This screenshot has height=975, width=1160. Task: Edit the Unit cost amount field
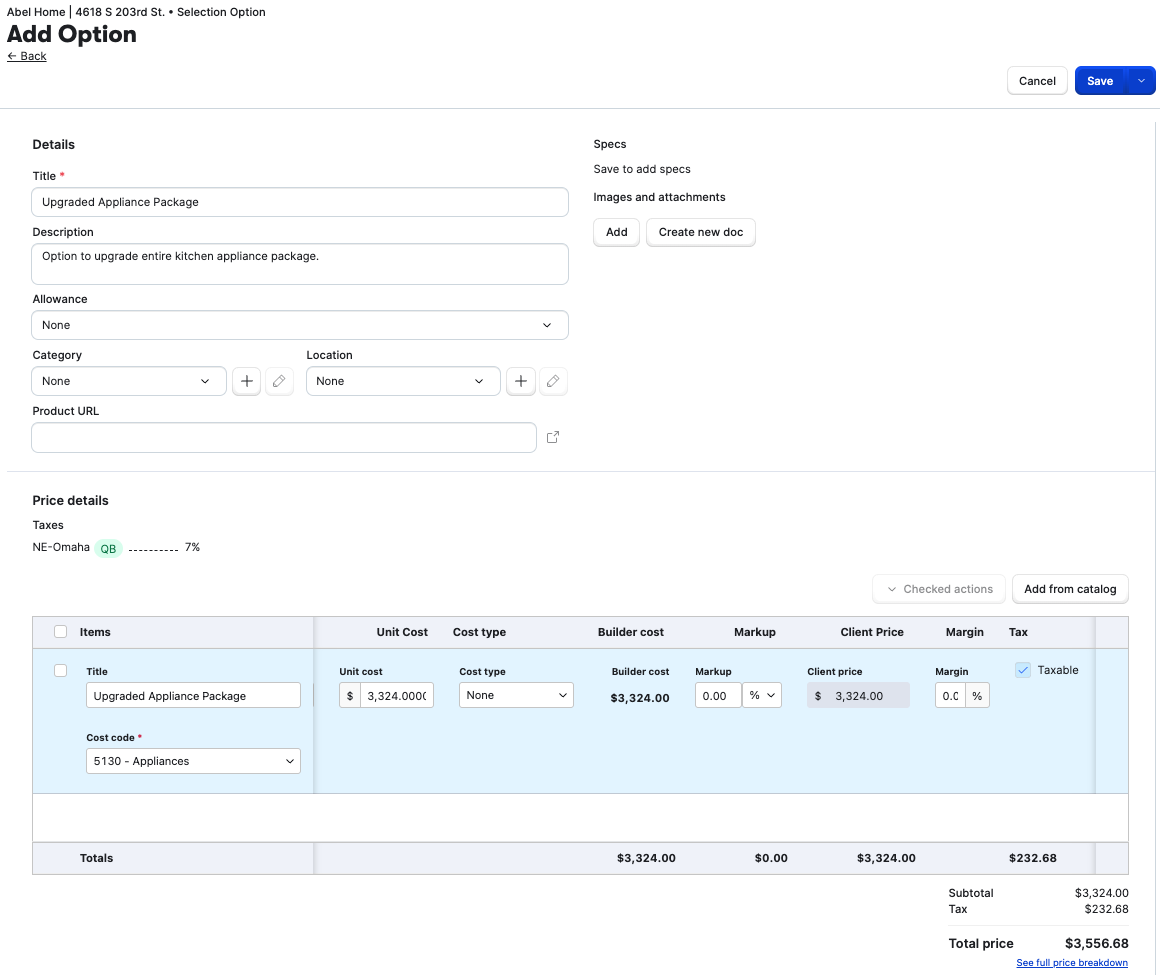pyautogui.click(x=397, y=695)
